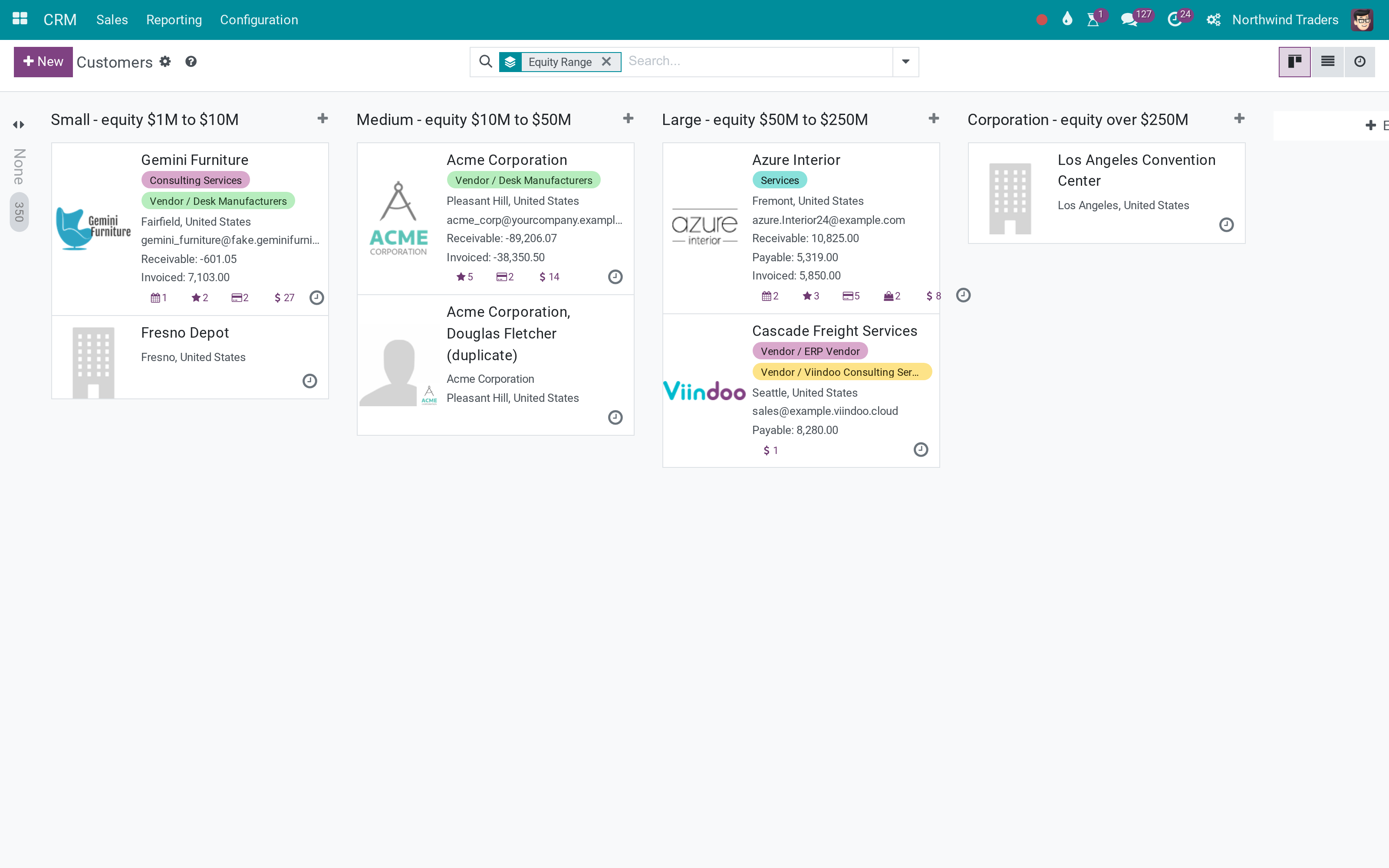Open Gemini Furniture's opportunities star count
This screenshot has width=1389, height=868.
click(200, 297)
